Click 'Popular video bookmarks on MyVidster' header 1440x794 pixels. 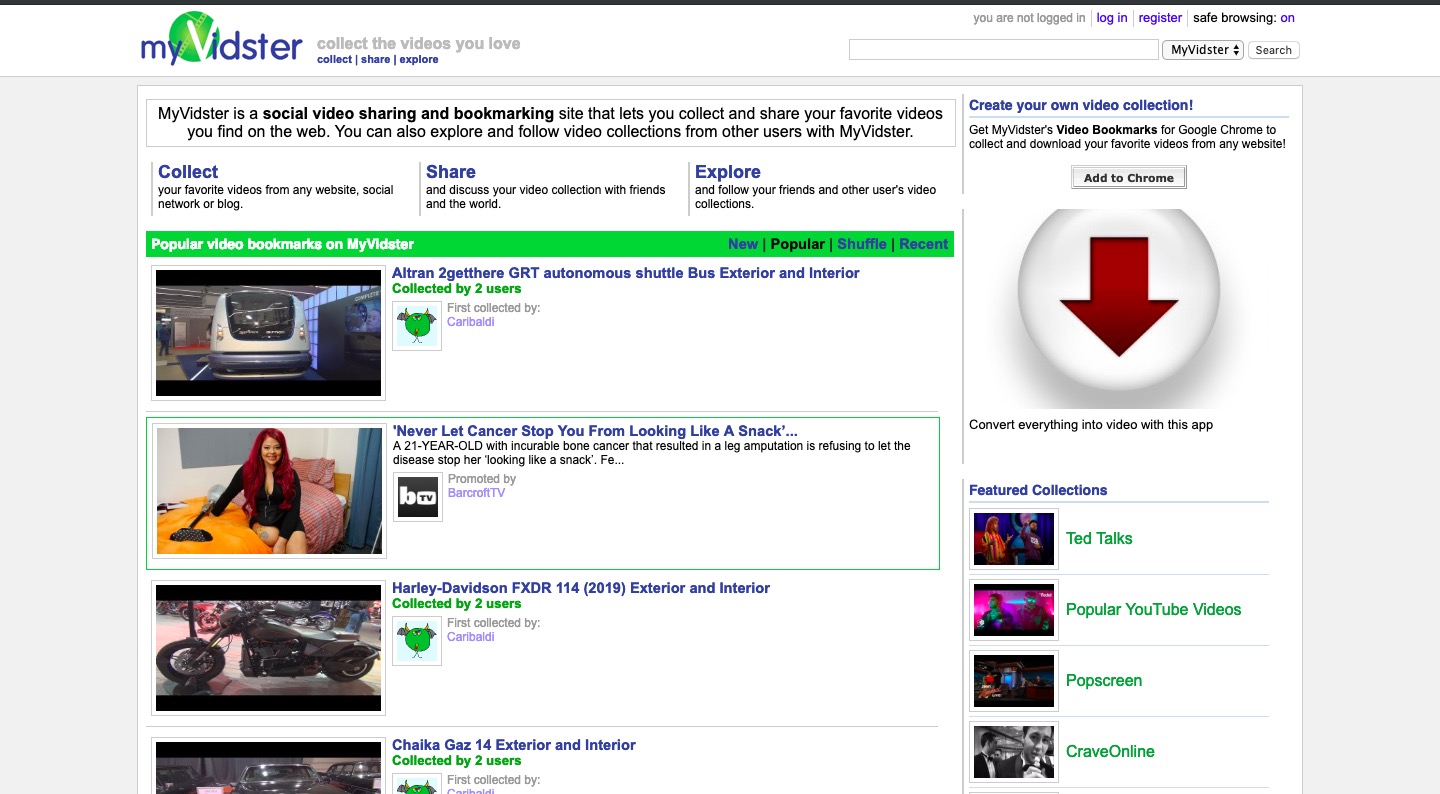click(283, 244)
